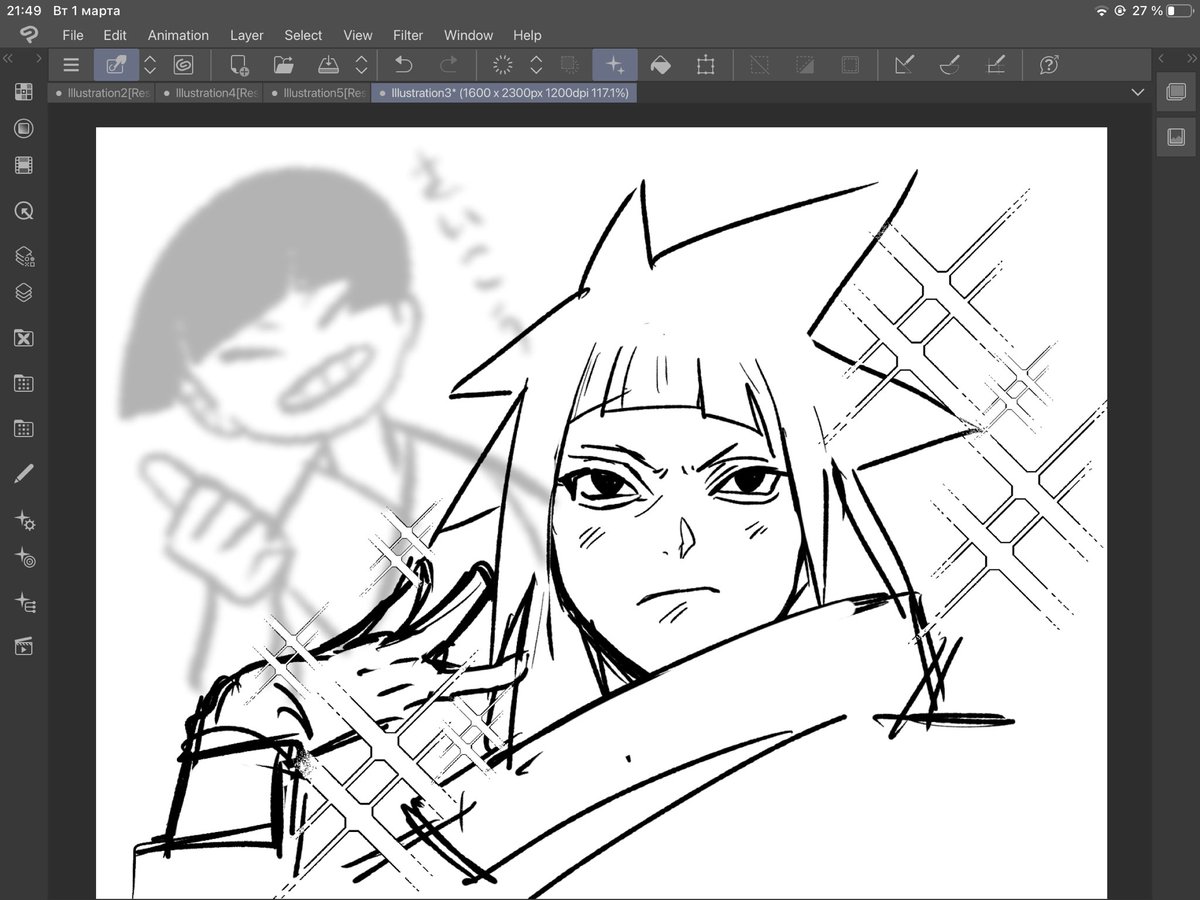The height and width of the screenshot is (900, 1200).
Task: Open the Animation menu
Action: (x=178, y=35)
